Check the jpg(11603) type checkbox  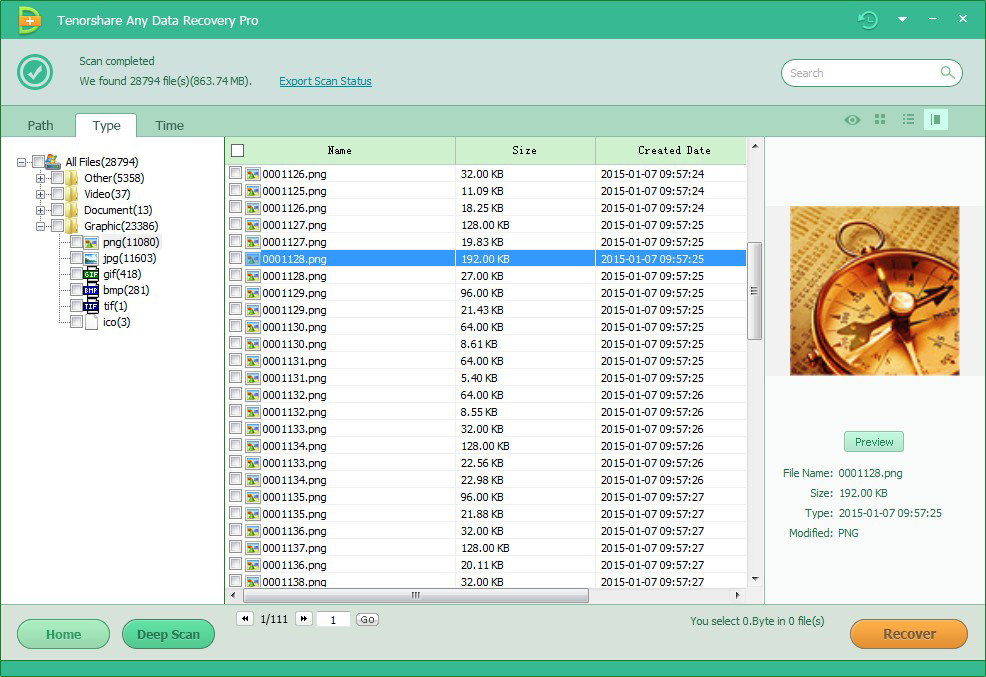click(x=76, y=258)
